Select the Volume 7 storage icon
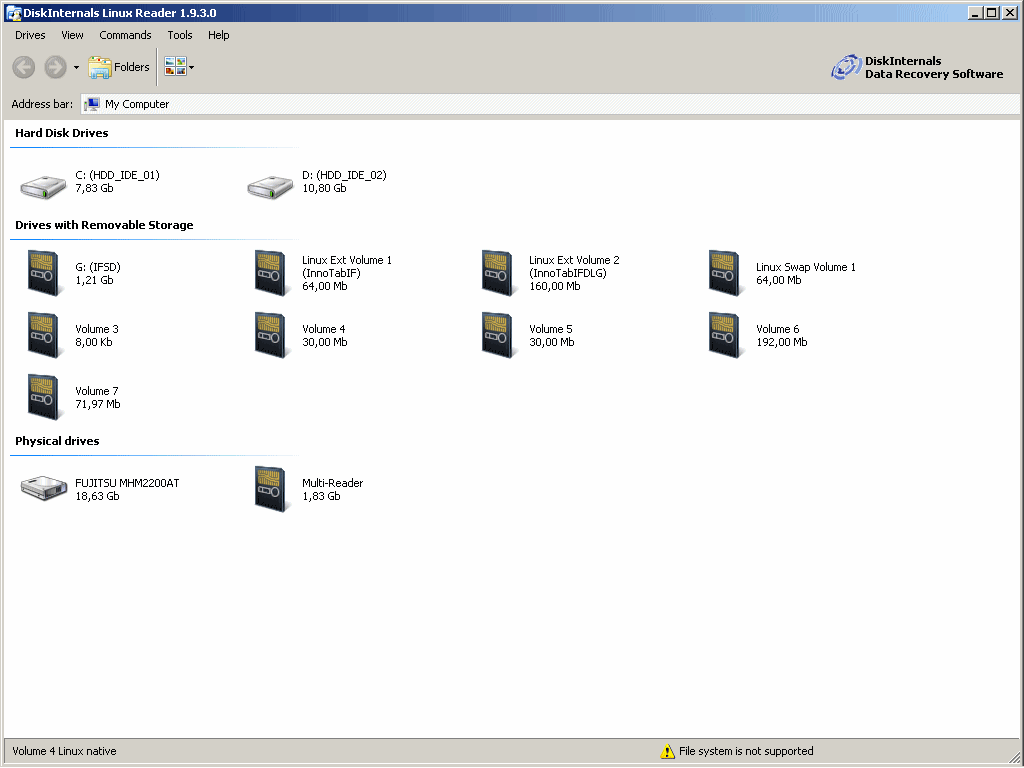 click(44, 397)
